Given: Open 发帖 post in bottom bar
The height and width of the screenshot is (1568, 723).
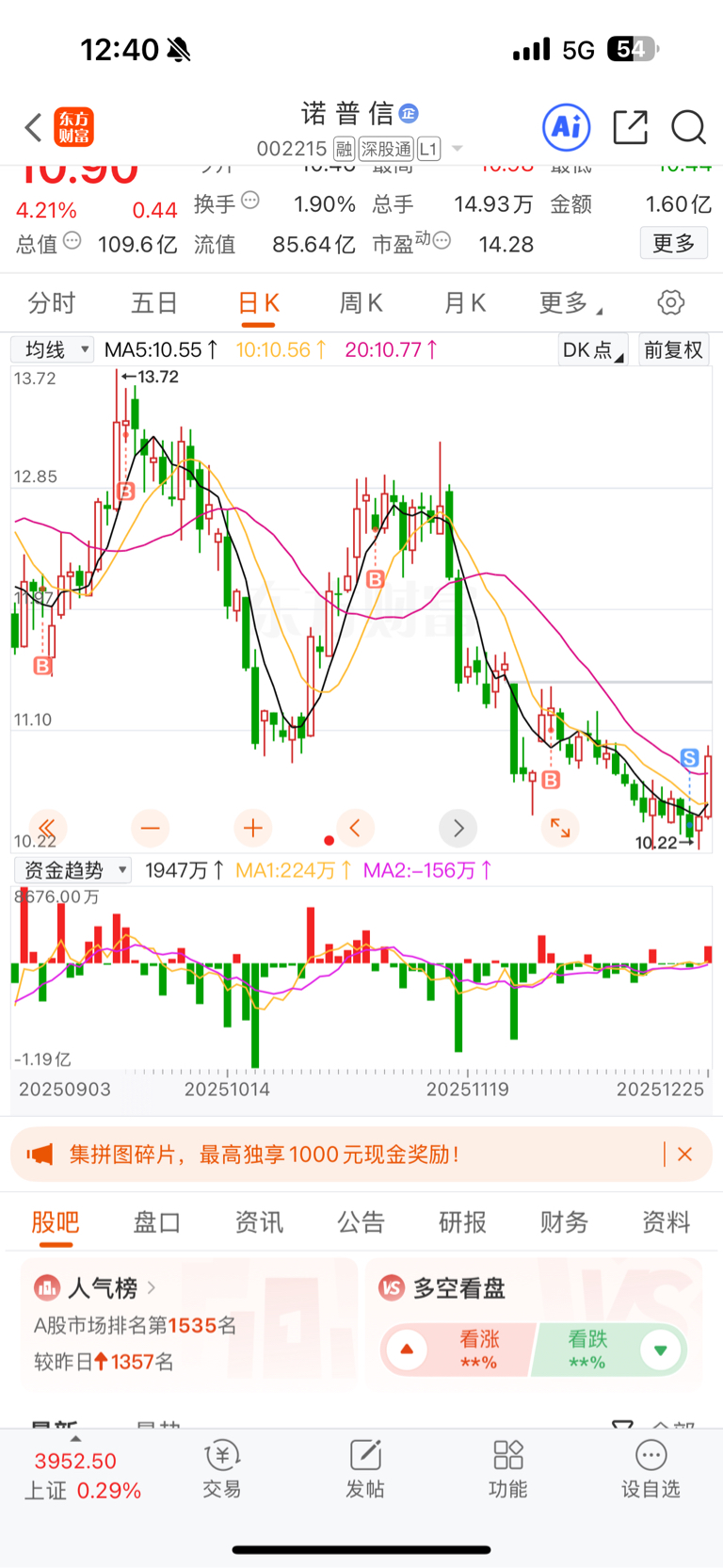Looking at the screenshot, I should (x=365, y=1469).
